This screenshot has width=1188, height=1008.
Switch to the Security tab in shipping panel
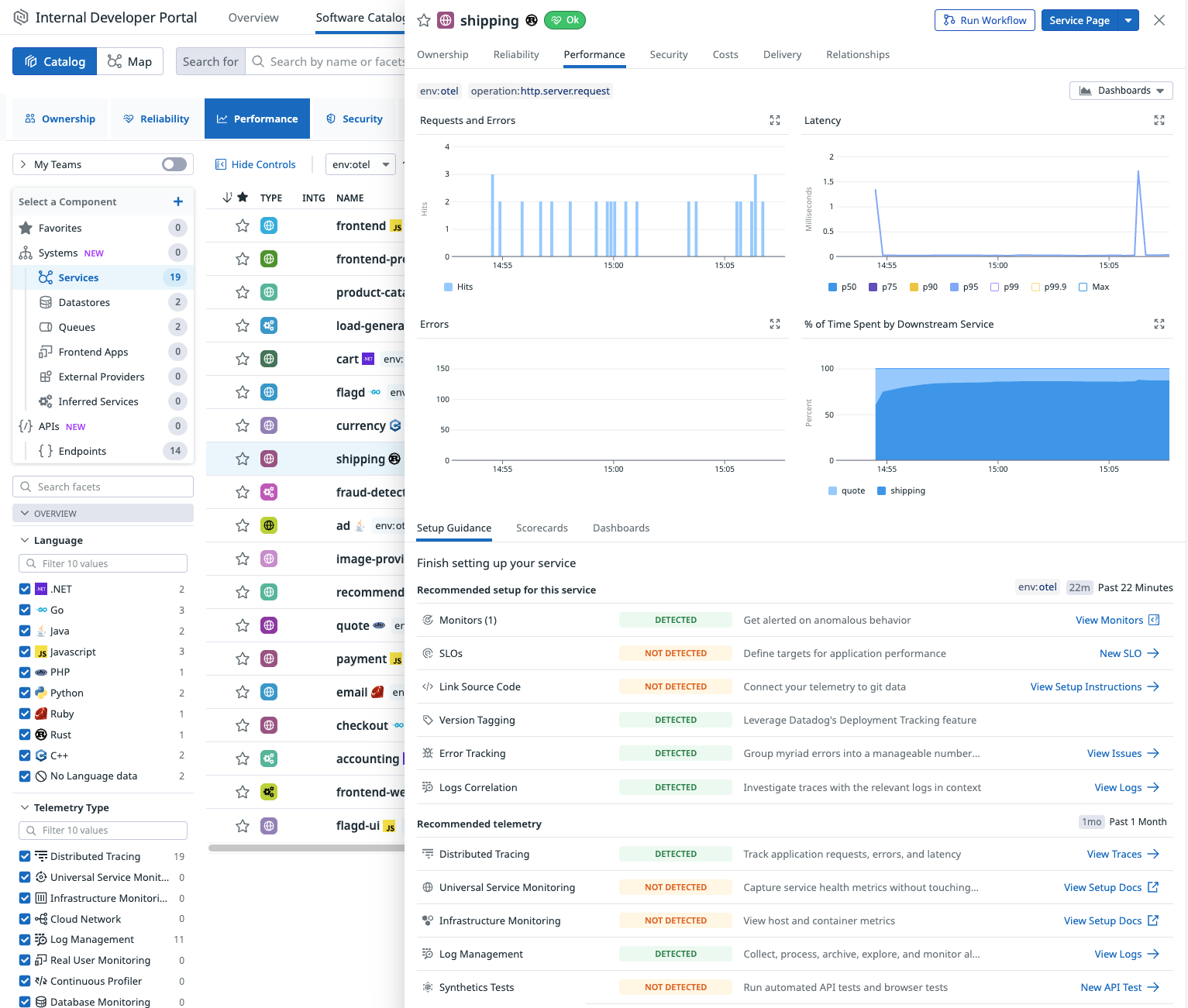tap(669, 54)
